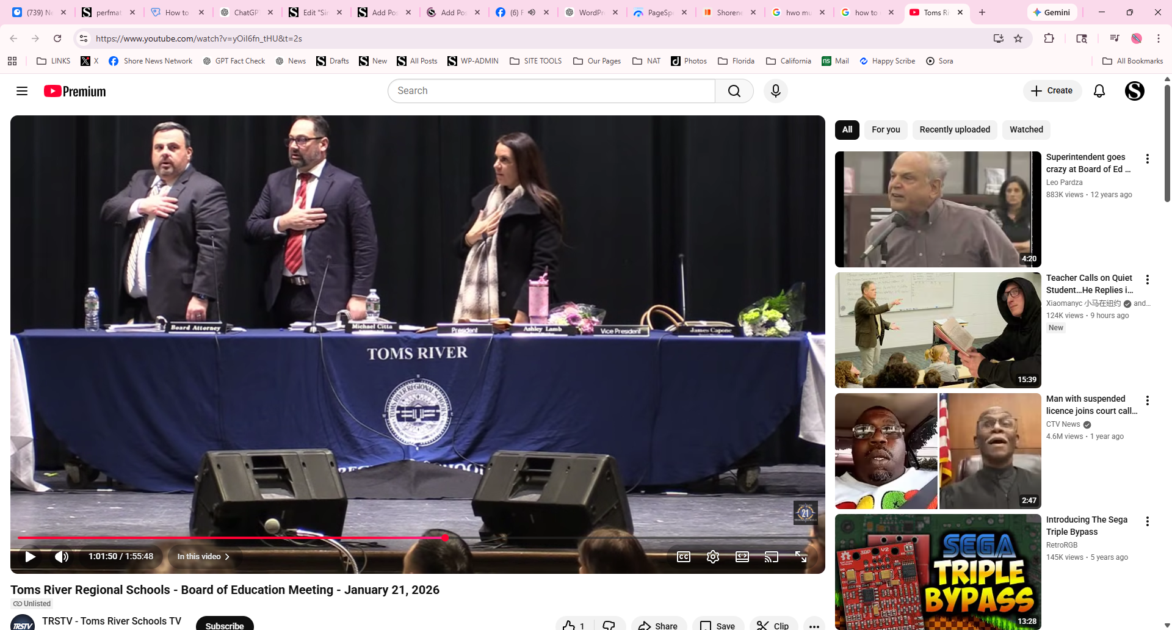Open video player settings gear
This screenshot has width=1172, height=630.
(x=713, y=557)
